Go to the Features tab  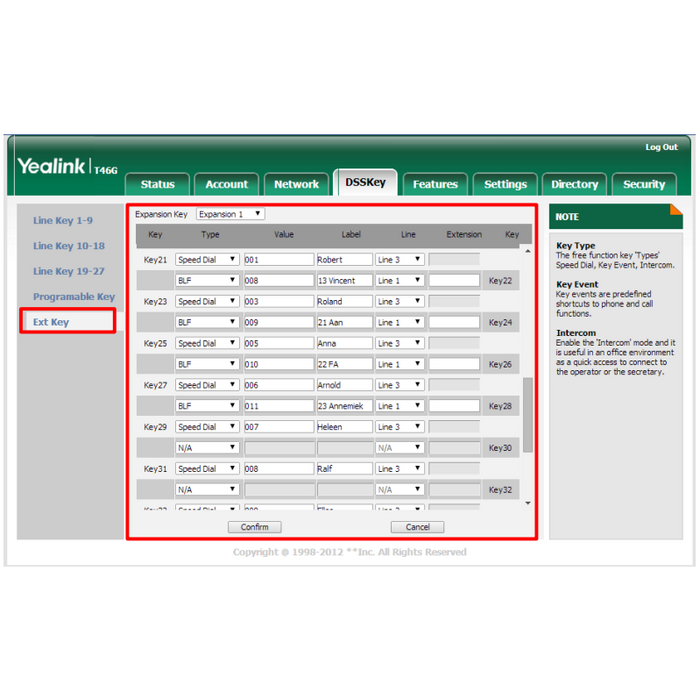click(x=435, y=184)
